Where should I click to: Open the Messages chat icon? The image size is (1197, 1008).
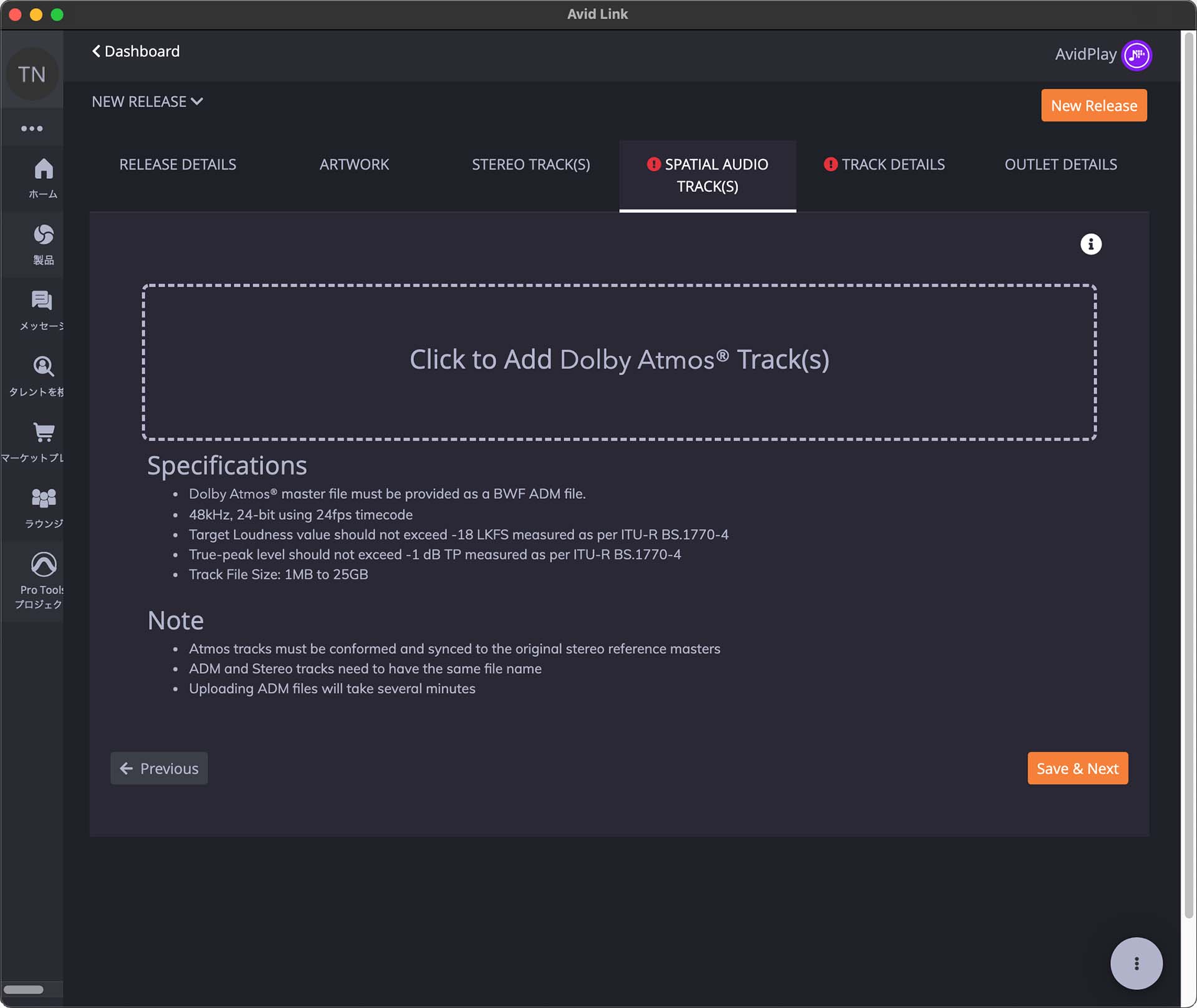point(42,301)
